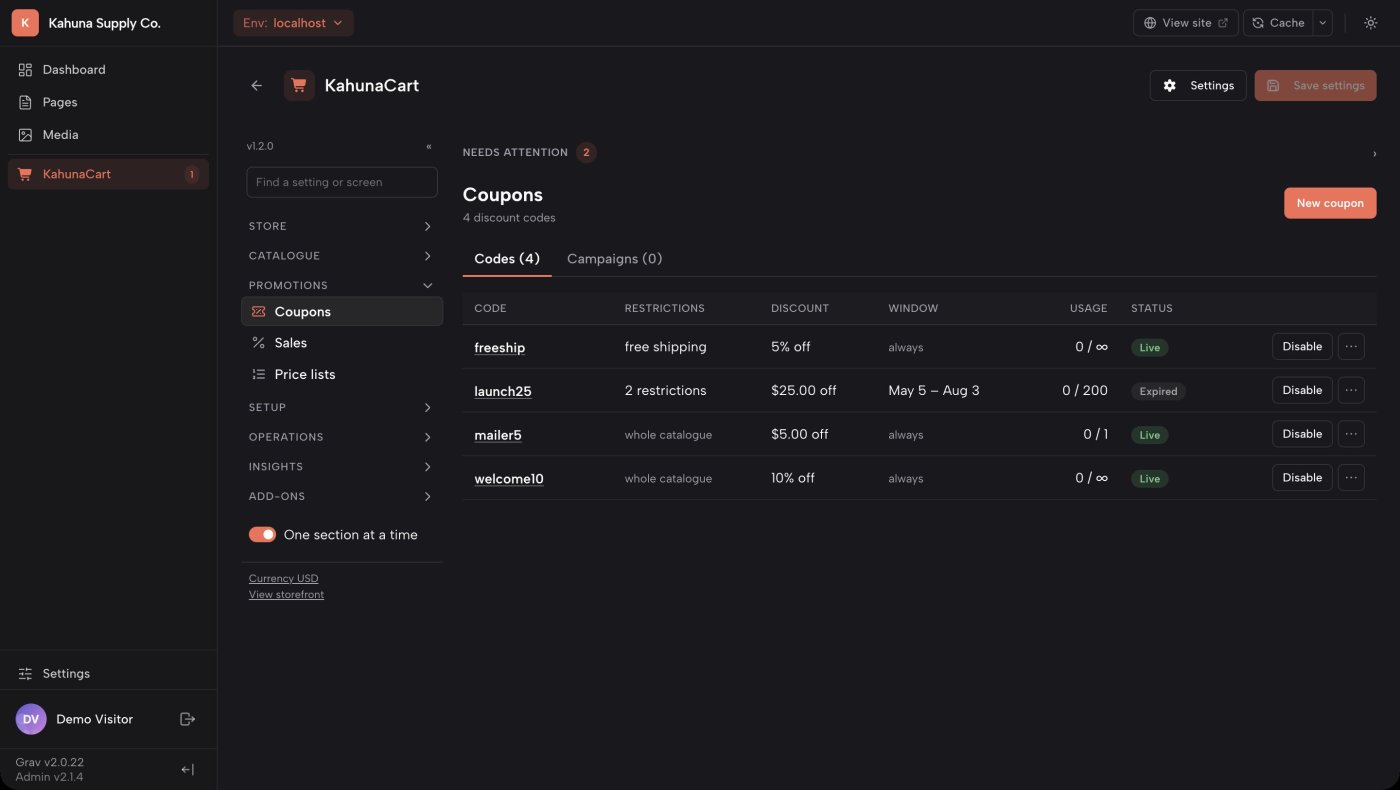Open the Cache dropdown arrow
The image size is (1400, 790).
[1322, 23]
